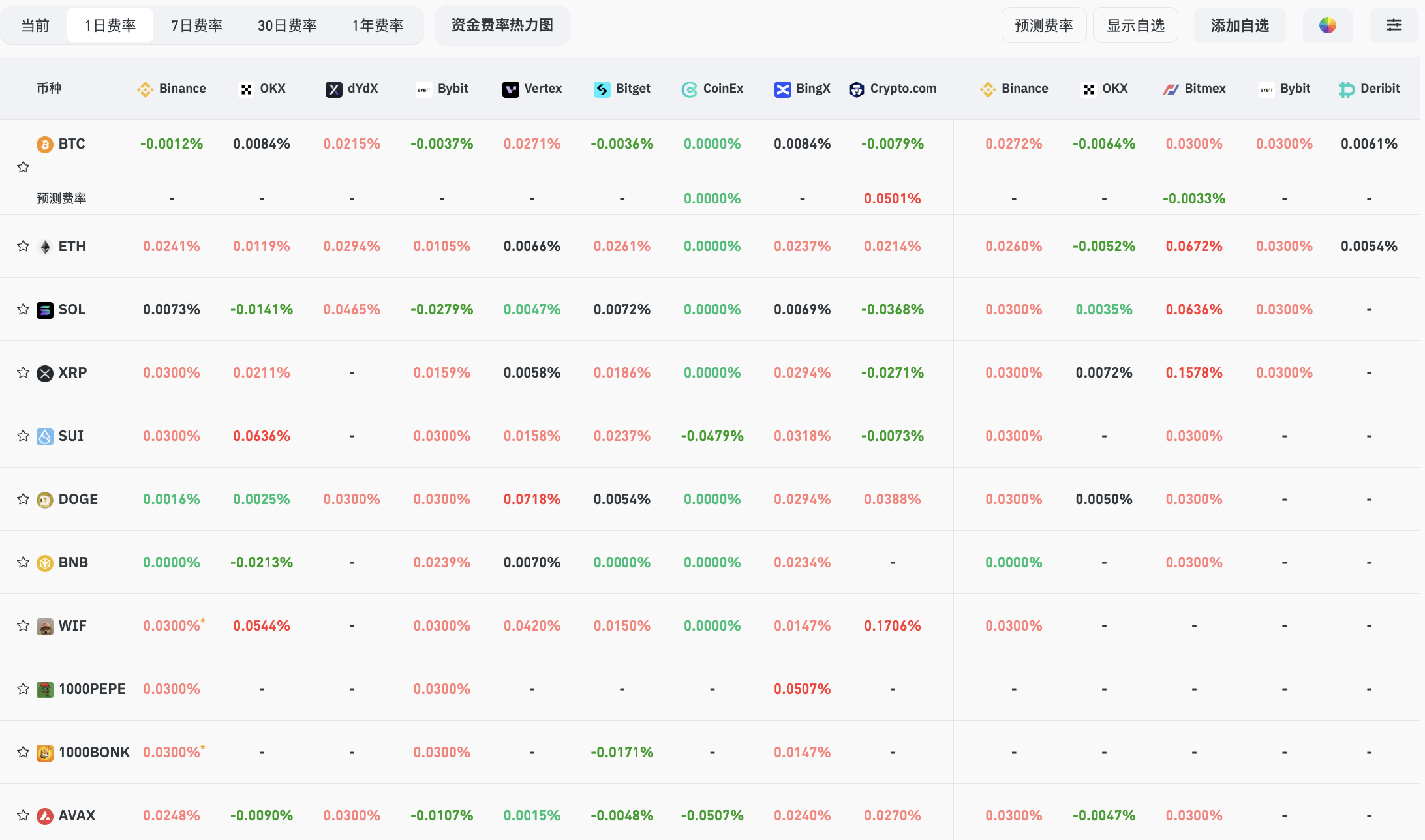Switch to the 7日费率 tab
1425x840 pixels.
click(x=196, y=25)
